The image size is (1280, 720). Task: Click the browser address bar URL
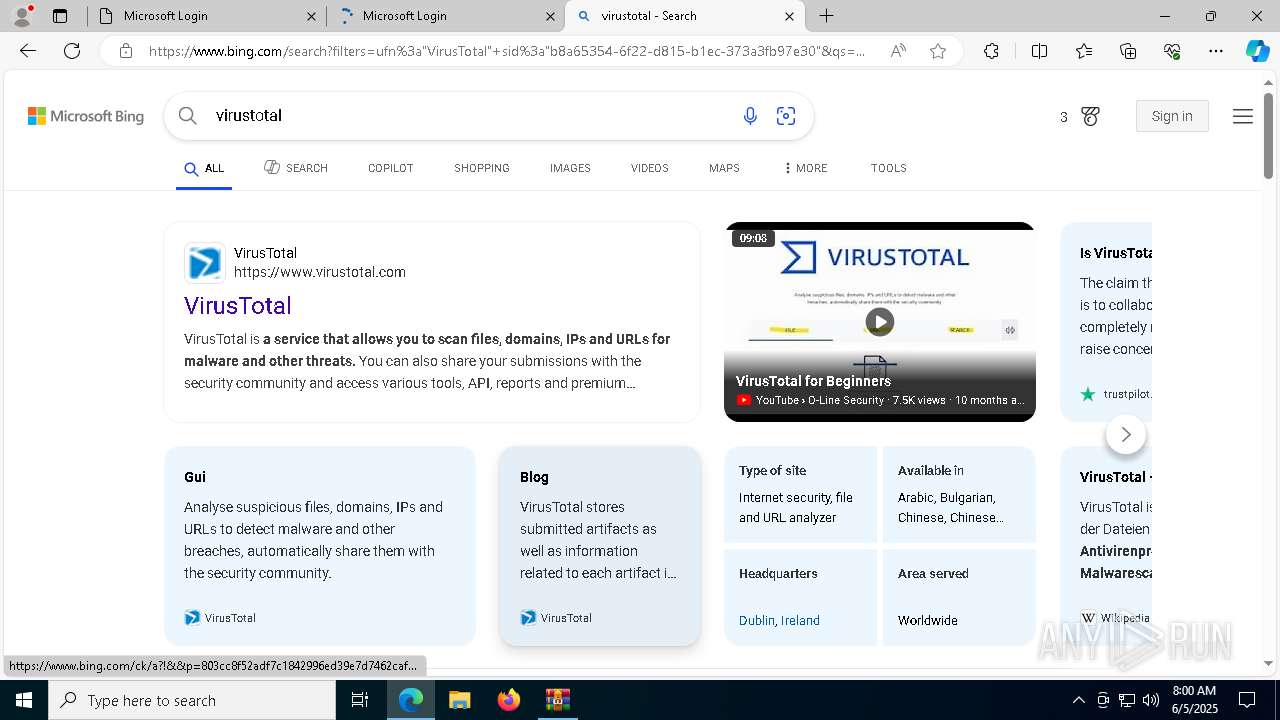(507, 51)
